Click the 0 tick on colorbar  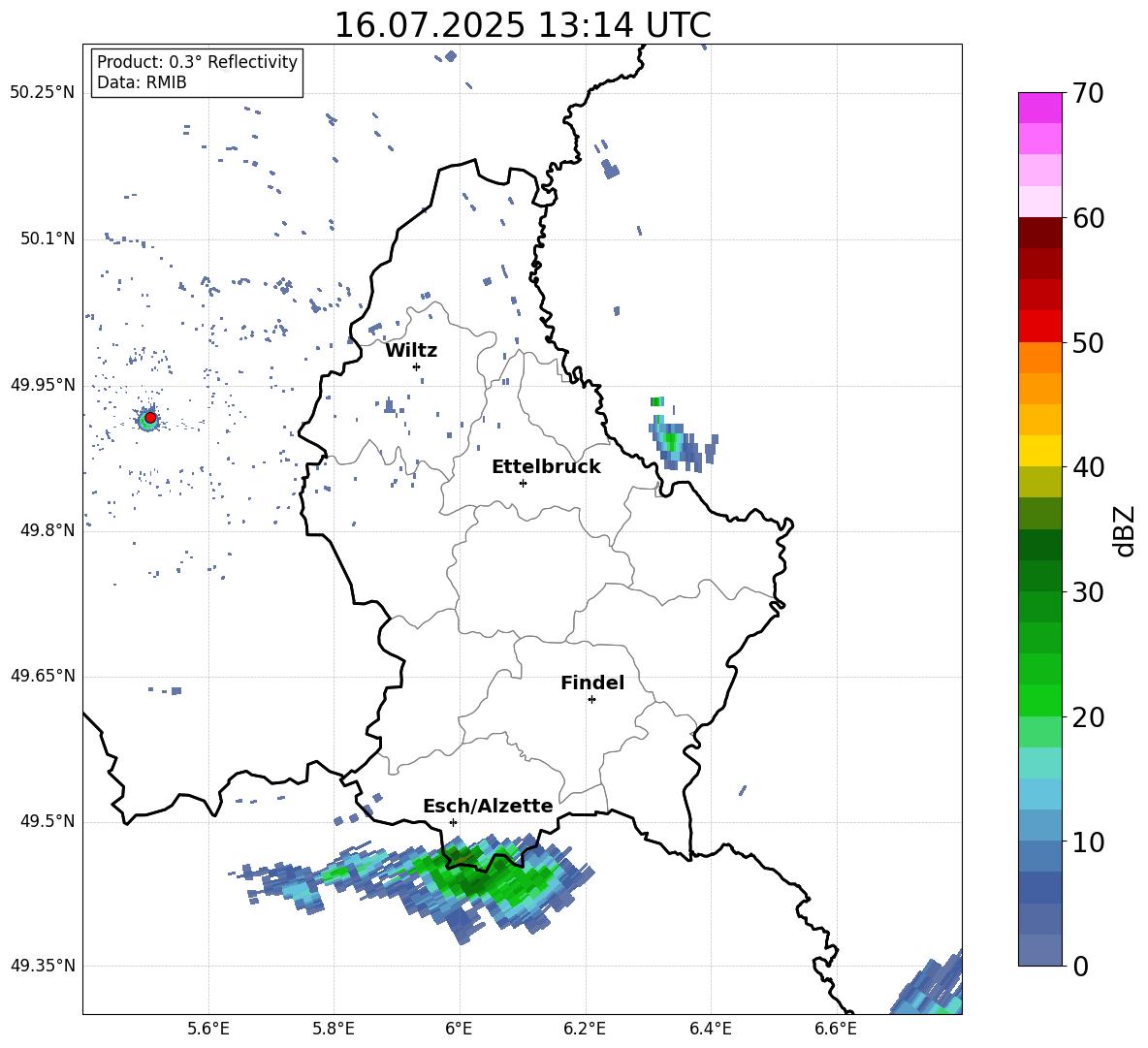point(1080,966)
